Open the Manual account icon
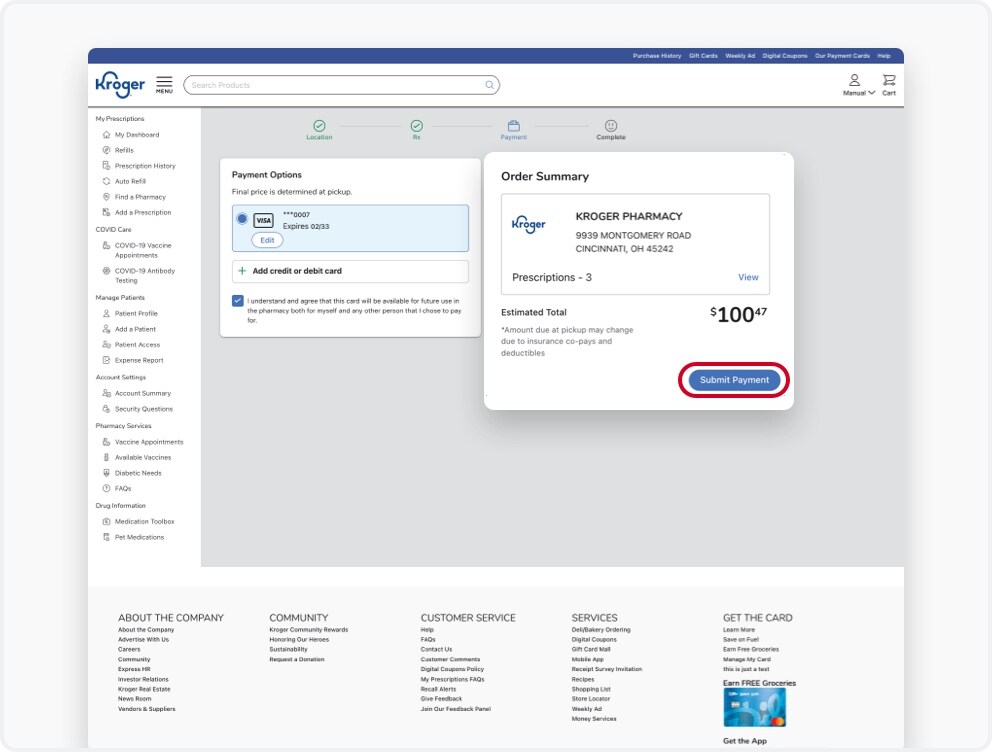The image size is (992, 752). pyautogui.click(x=854, y=80)
